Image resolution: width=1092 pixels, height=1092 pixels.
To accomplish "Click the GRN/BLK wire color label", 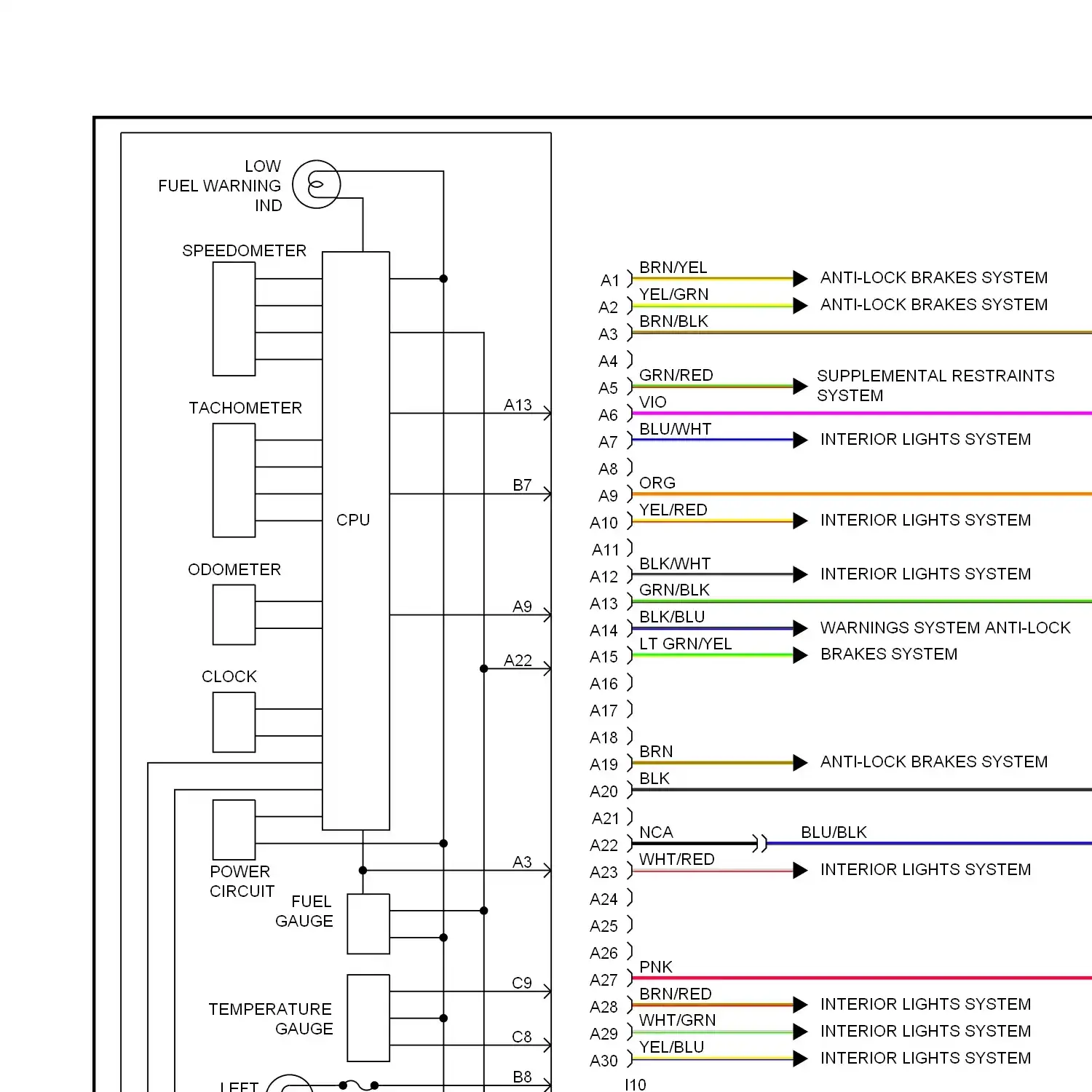I will (x=675, y=590).
